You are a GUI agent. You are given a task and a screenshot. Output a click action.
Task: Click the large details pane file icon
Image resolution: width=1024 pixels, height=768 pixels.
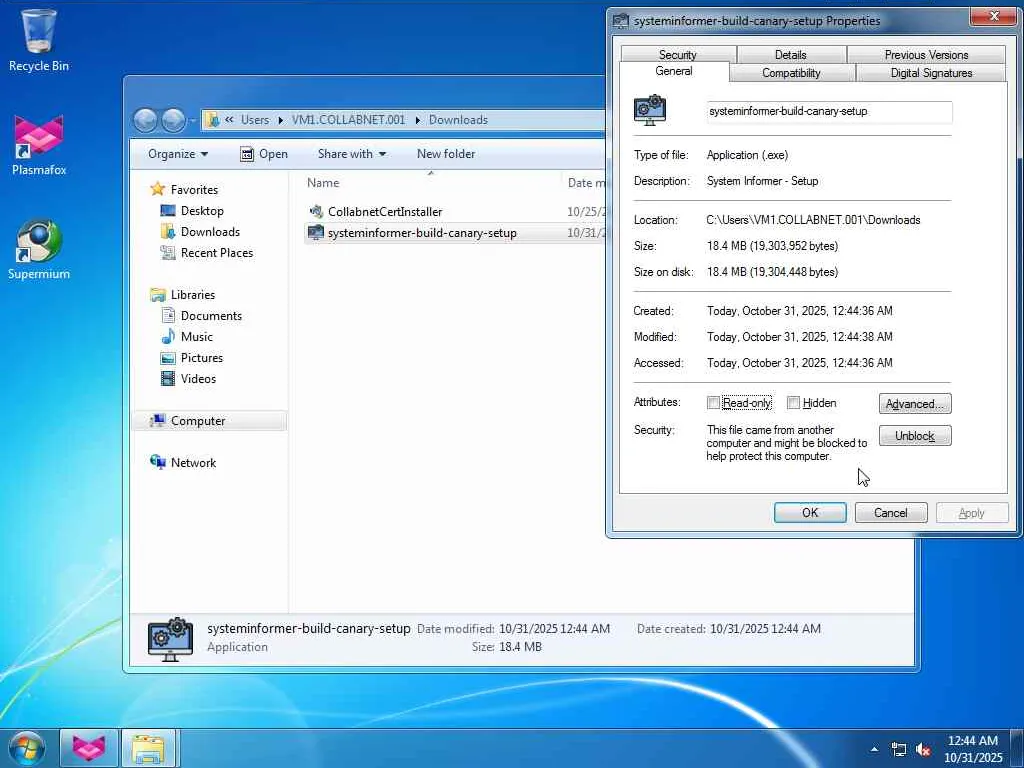[x=170, y=639]
